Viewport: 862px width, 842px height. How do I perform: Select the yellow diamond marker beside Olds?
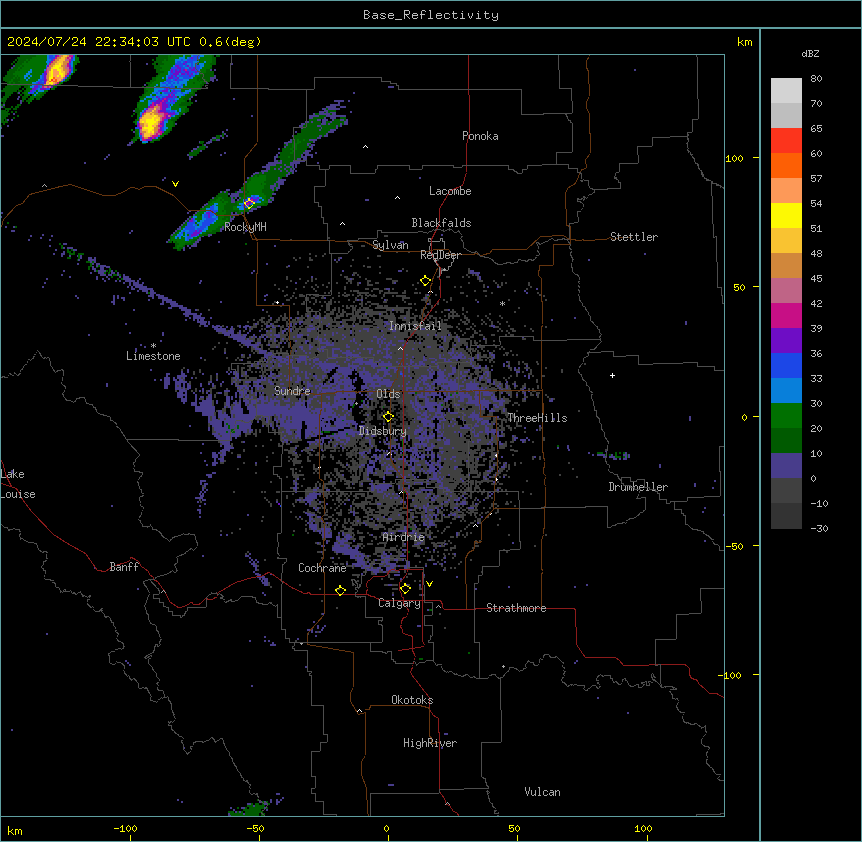pyautogui.click(x=388, y=417)
